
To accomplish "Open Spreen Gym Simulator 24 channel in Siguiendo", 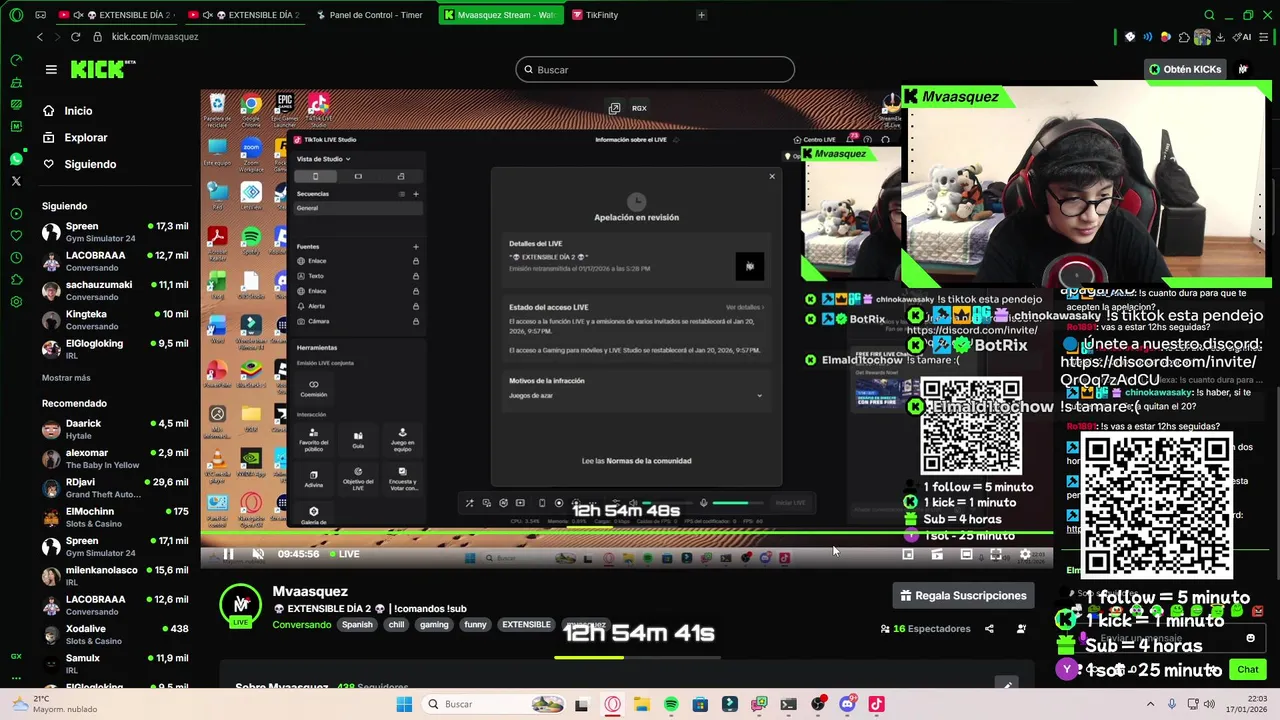I will (114, 232).
